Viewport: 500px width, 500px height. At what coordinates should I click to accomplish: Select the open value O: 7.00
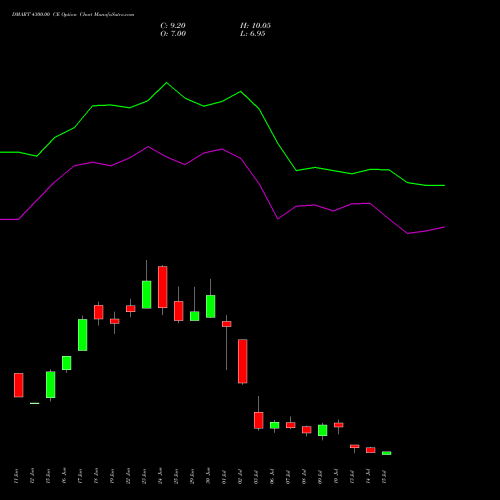(x=173, y=34)
